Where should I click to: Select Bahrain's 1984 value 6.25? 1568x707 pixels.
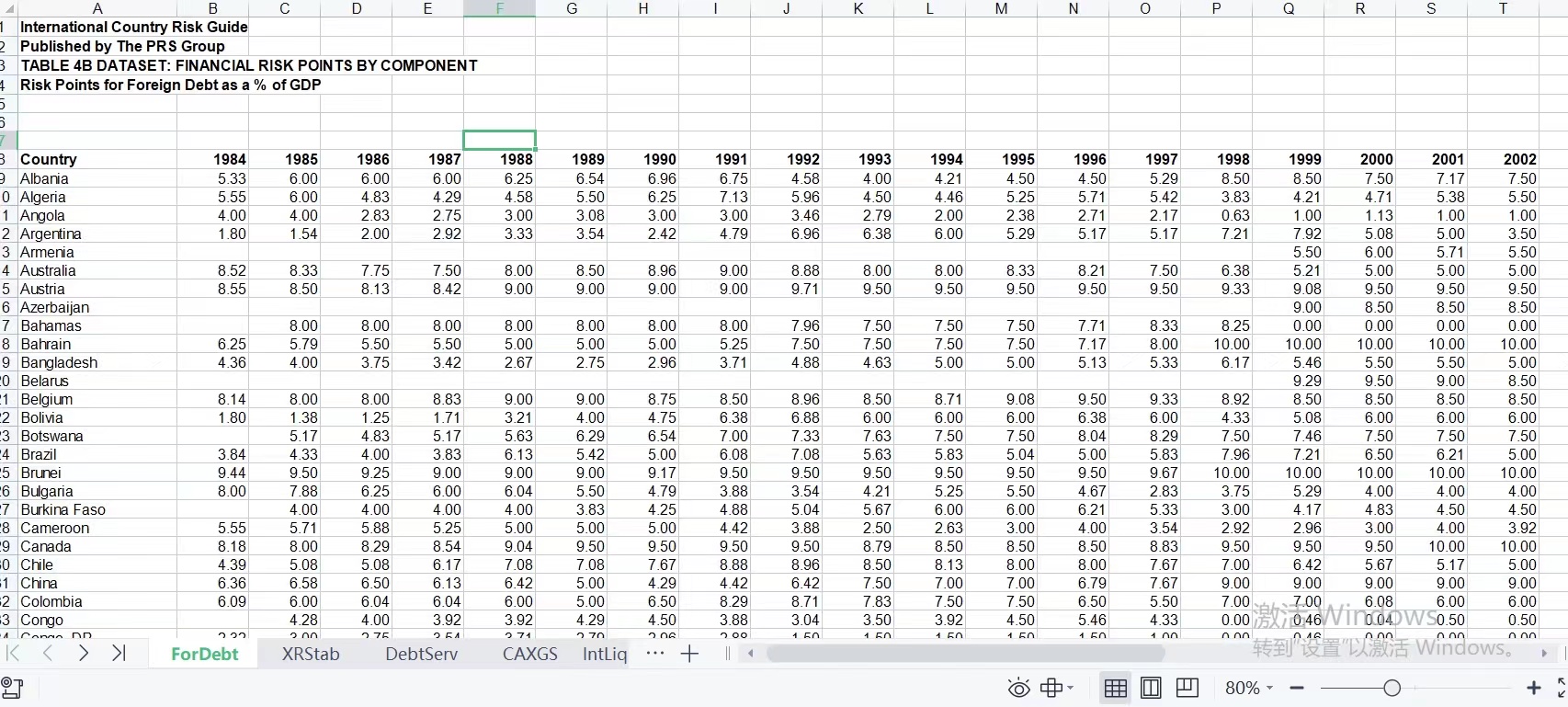(x=212, y=344)
